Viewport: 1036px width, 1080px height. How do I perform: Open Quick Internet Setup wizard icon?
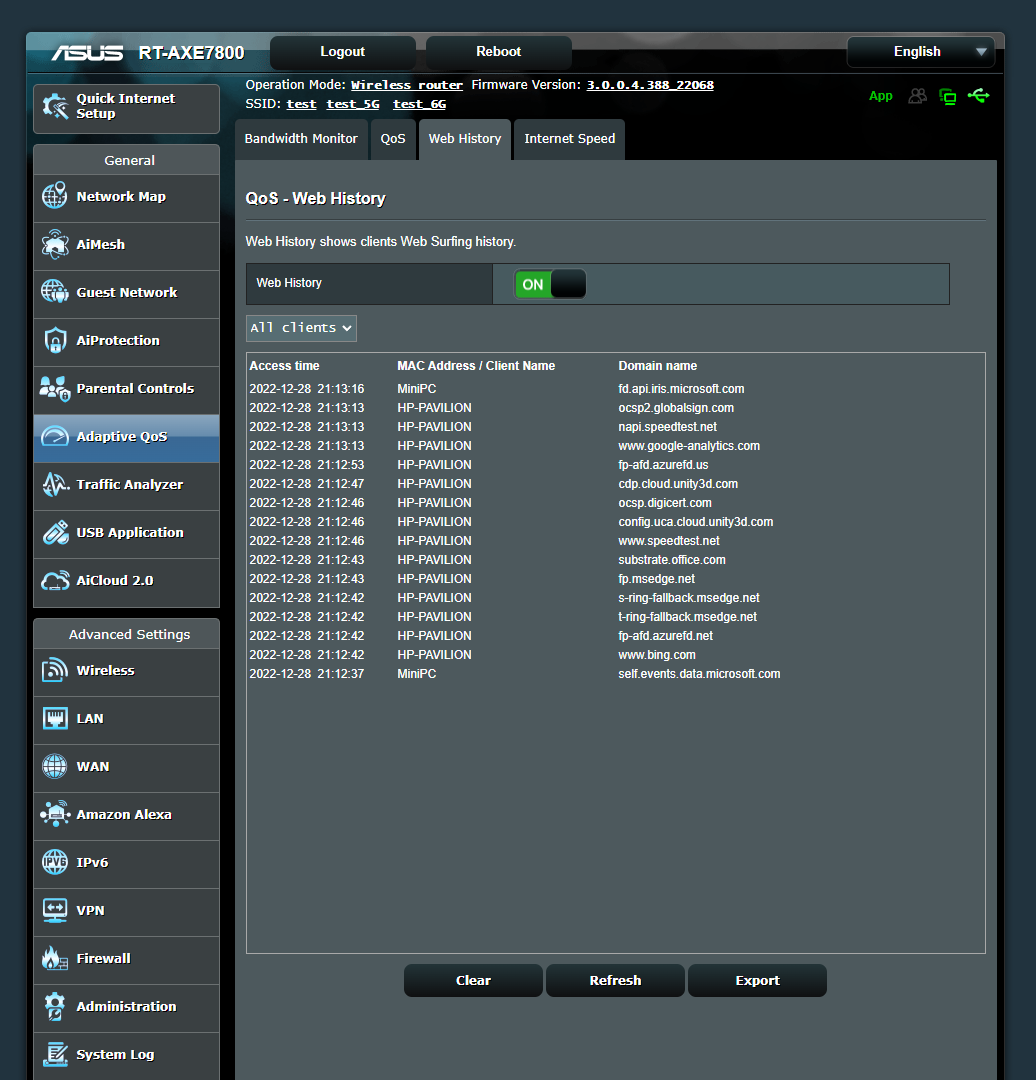(55, 106)
